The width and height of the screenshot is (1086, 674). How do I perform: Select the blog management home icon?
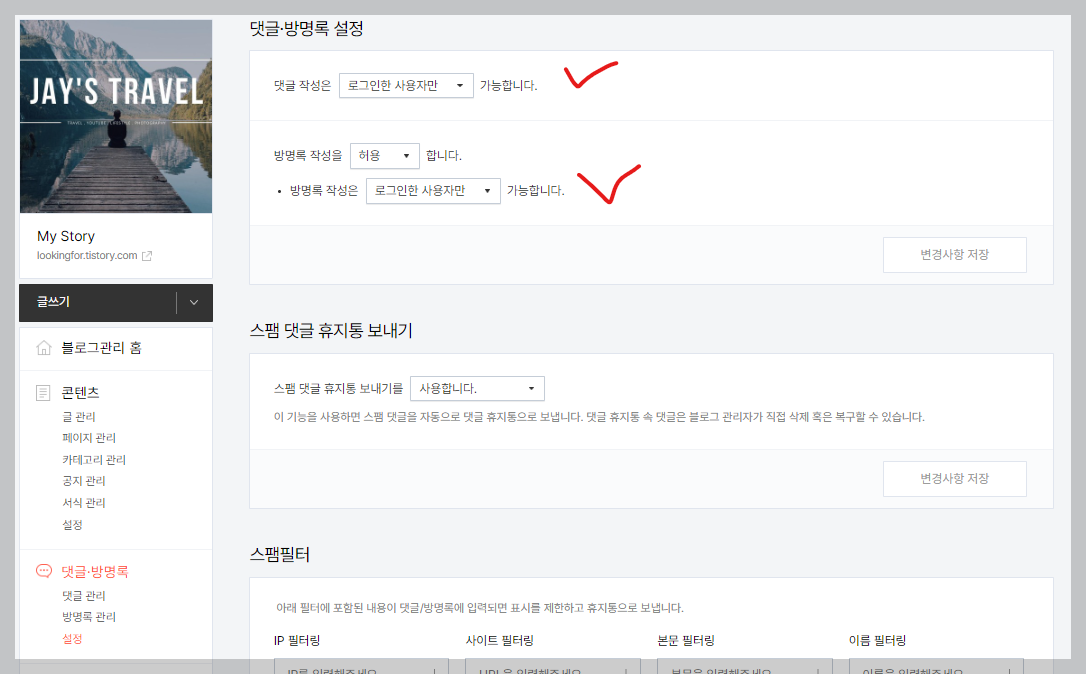(x=44, y=348)
